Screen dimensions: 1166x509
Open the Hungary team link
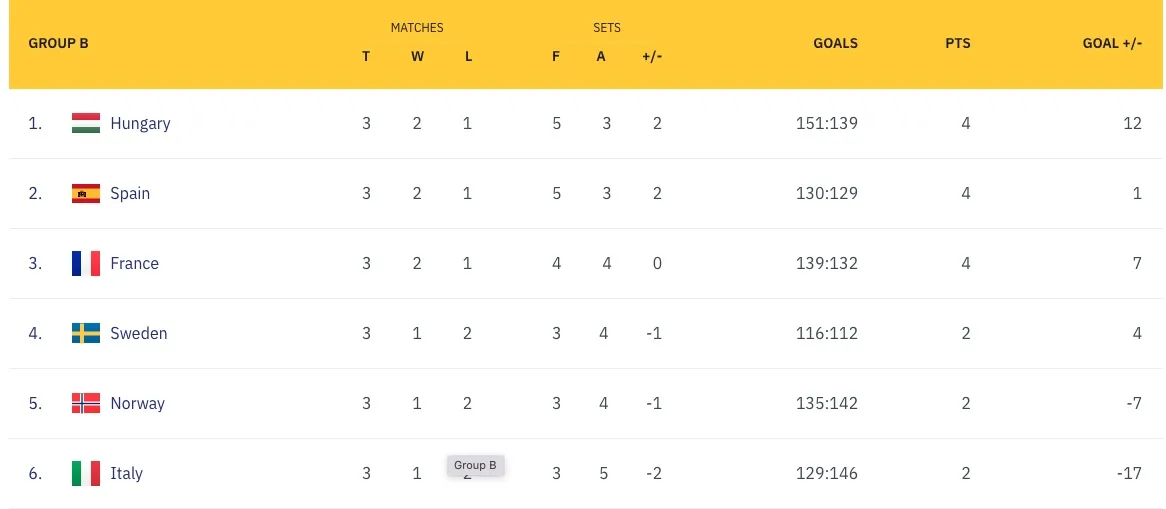coord(140,124)
